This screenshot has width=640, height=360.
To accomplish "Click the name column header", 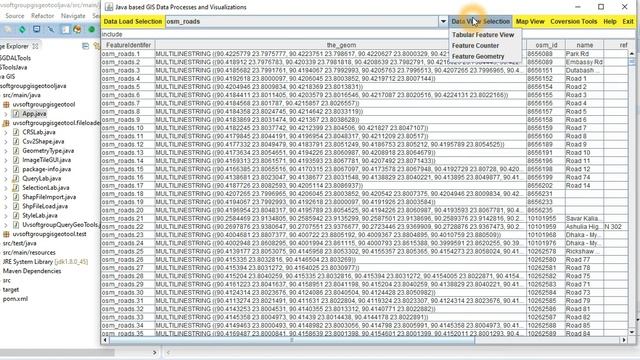I will coord(584,45).
